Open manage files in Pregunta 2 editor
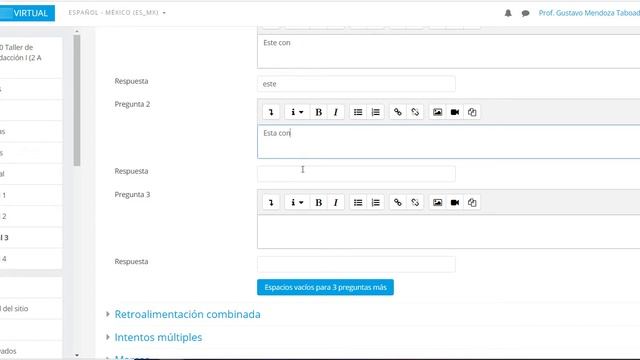Screen dimensions: 640x360 coord(472,112)
